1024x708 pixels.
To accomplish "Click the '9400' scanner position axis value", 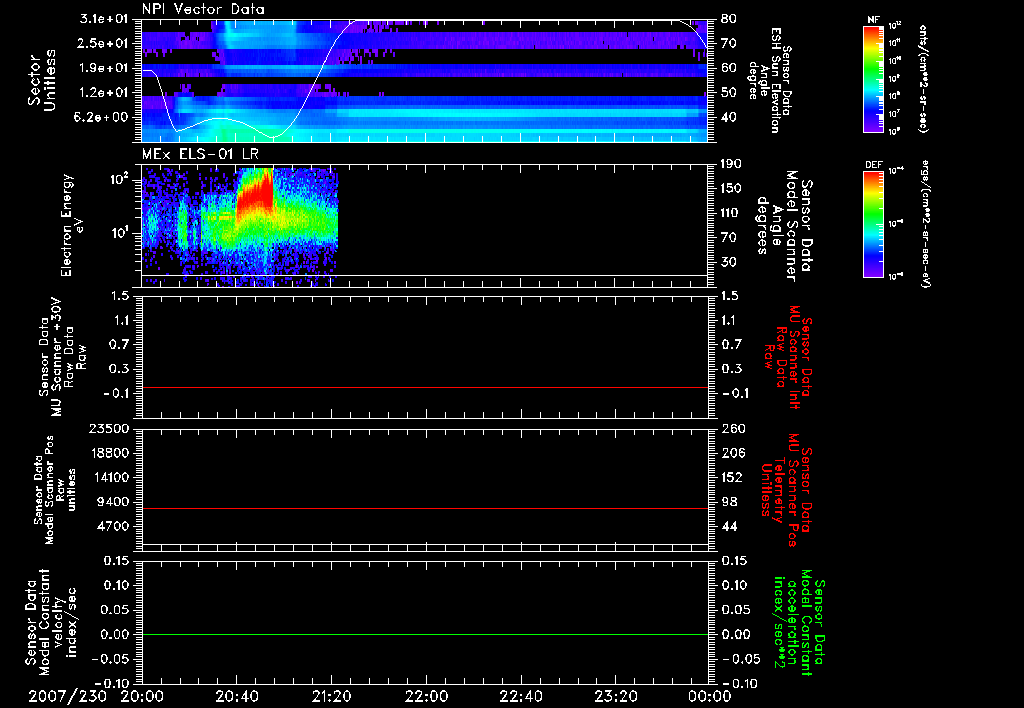I will (114, 502).
